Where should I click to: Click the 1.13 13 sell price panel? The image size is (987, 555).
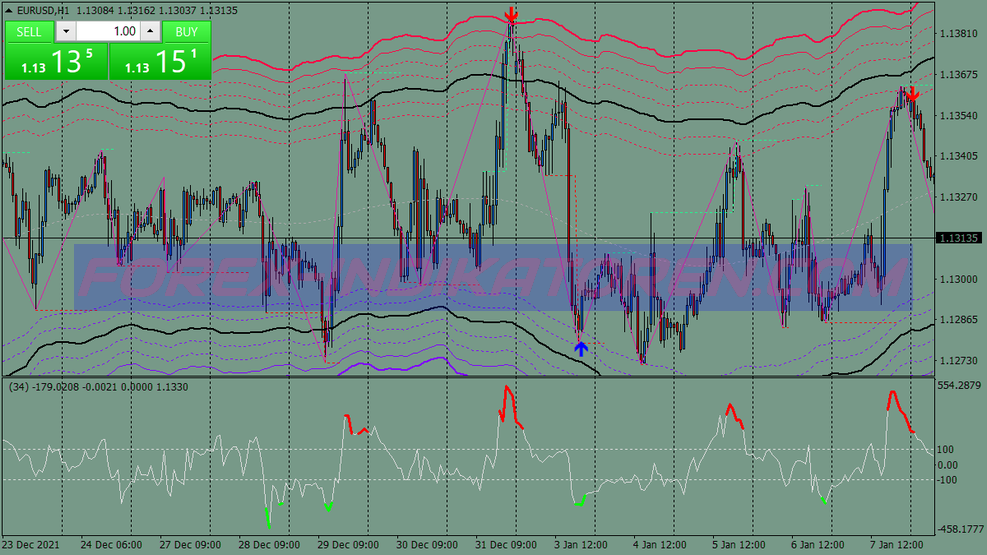(56, 62)
